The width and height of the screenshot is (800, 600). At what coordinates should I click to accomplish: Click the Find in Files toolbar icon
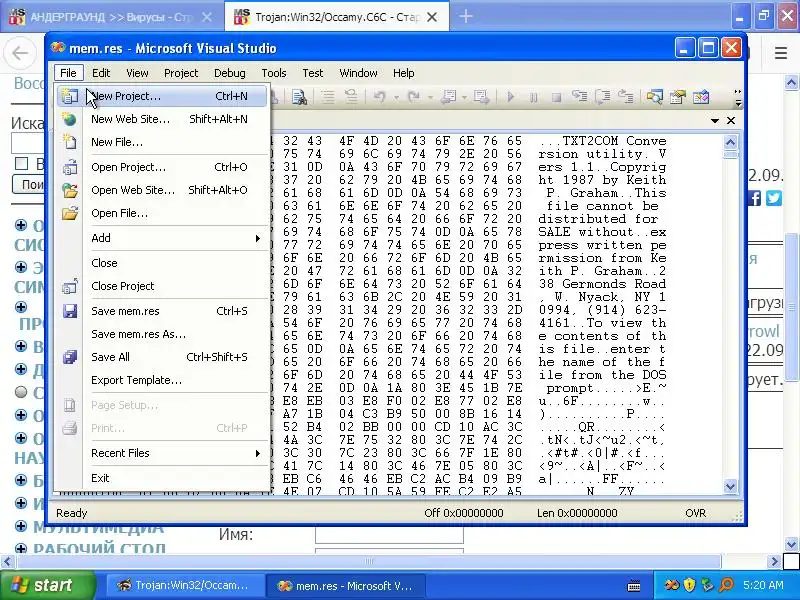coord(299,97)
